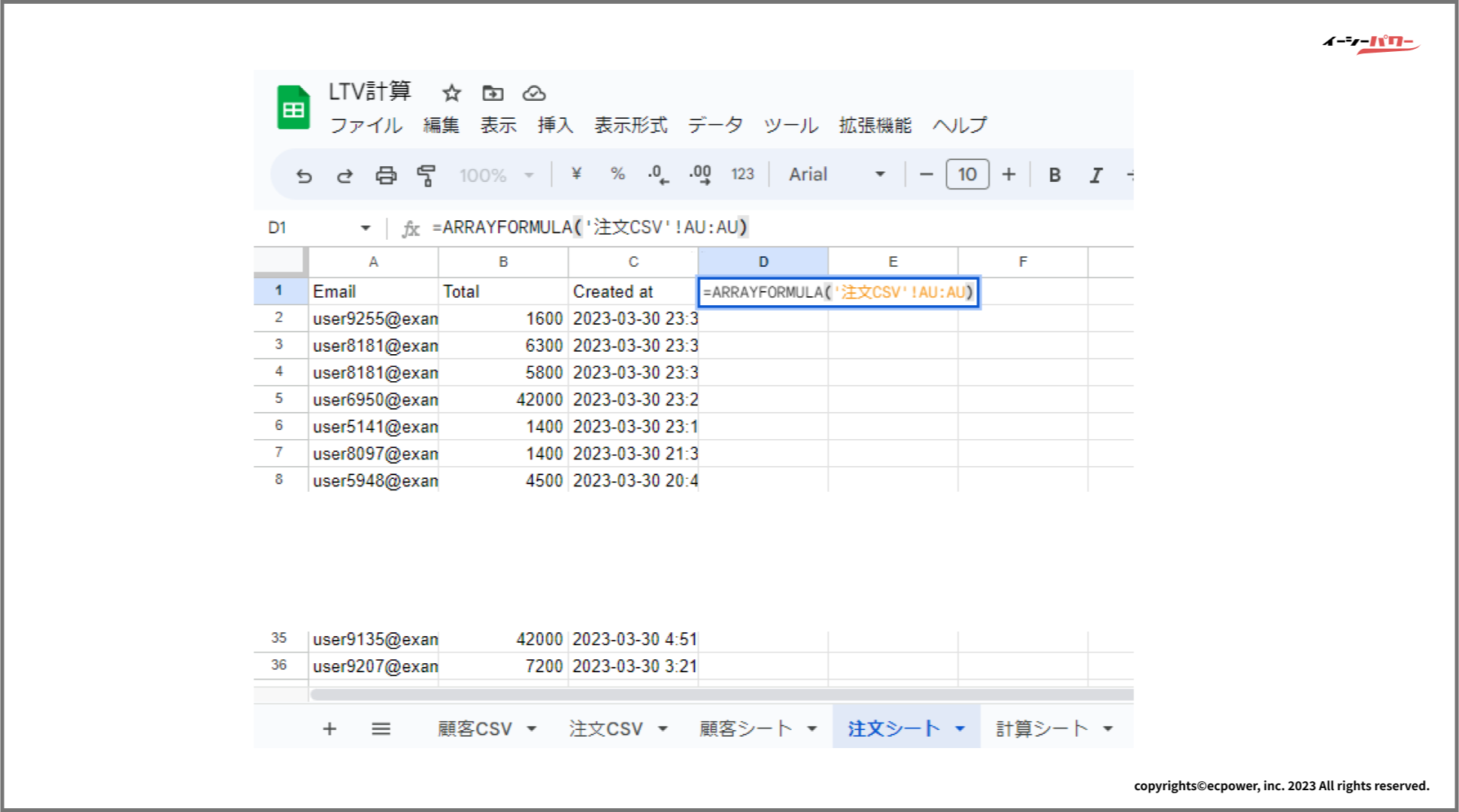Check cloud save status icon

[x=534, y=92]
